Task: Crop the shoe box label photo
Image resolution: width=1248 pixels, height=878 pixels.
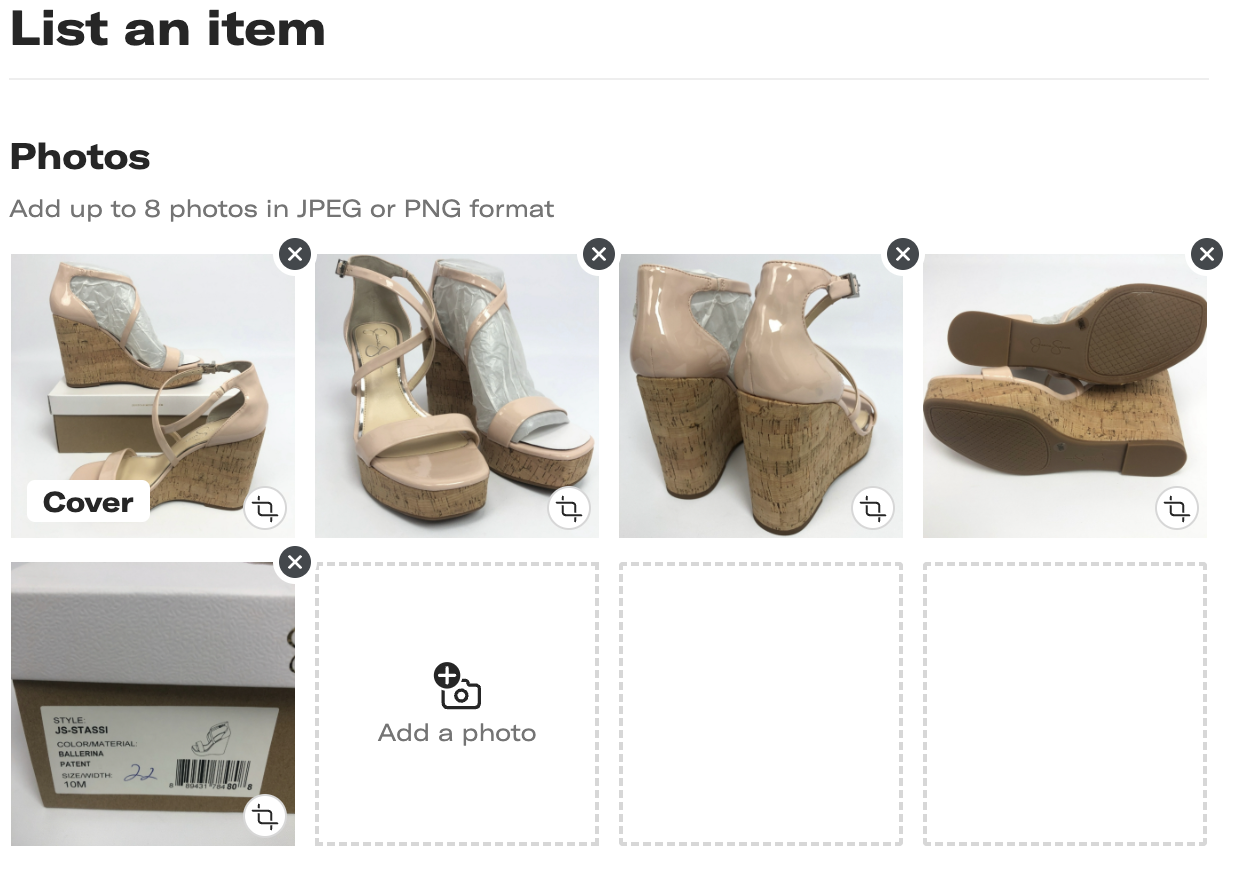Action: 265,817
